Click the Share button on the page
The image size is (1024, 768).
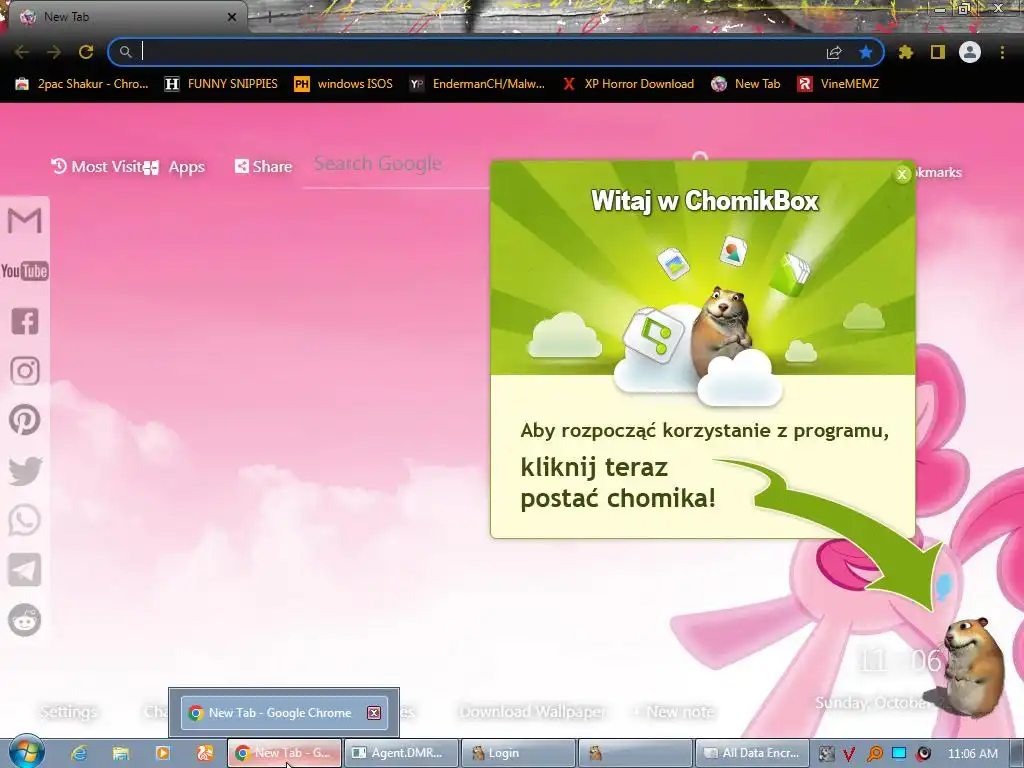click(263, 167)
